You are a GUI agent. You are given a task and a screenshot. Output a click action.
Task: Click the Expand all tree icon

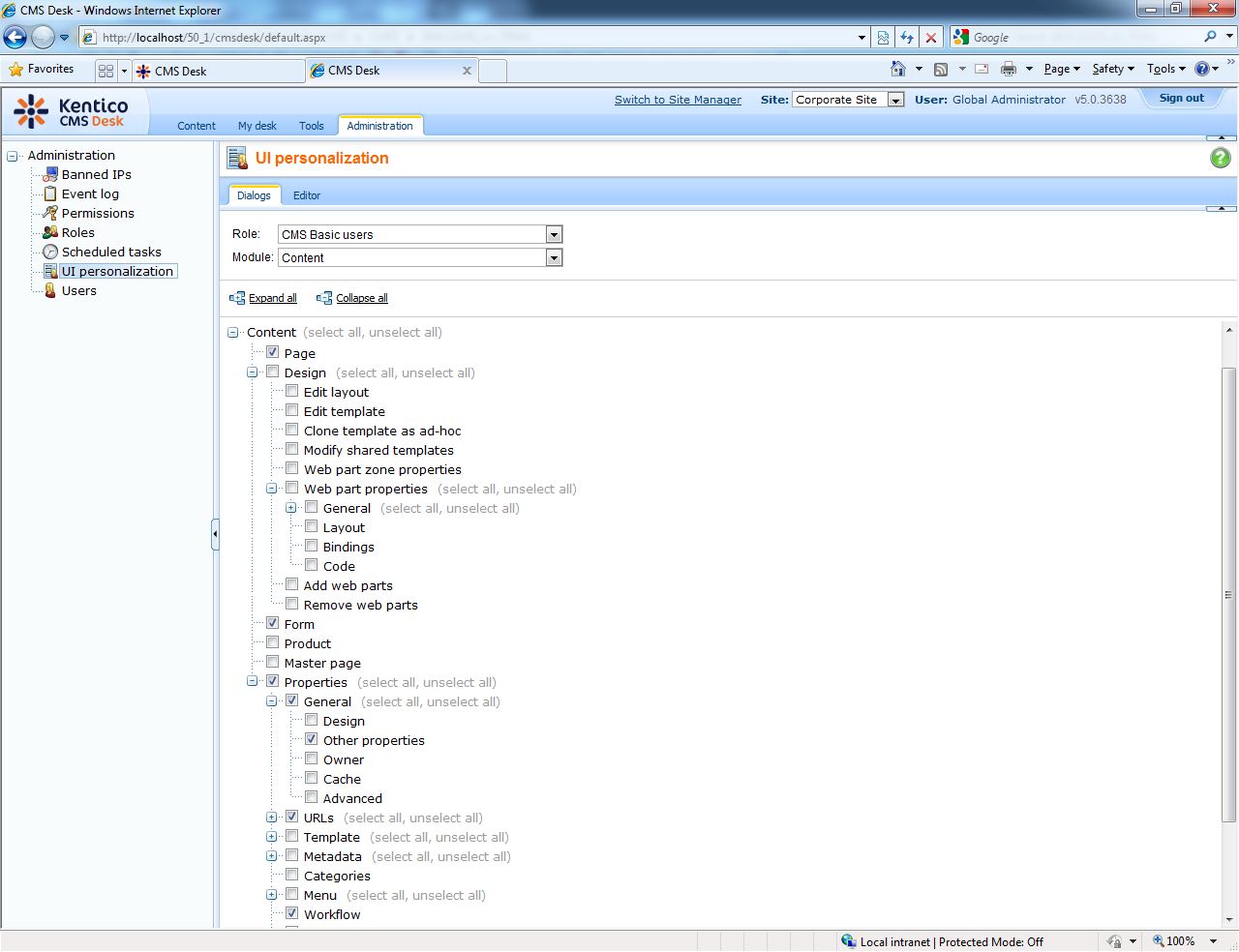pos(237,298)
